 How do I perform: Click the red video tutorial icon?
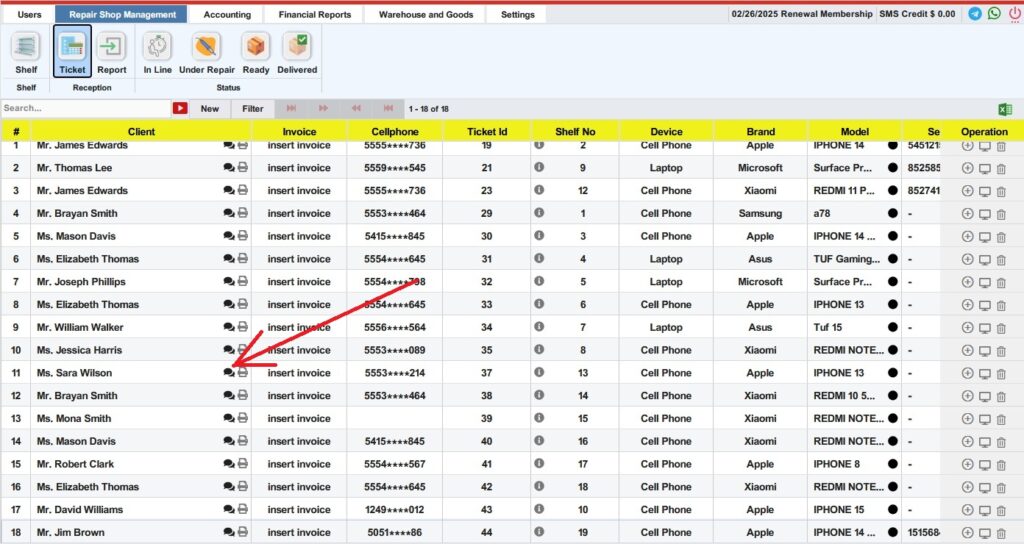click(180, 108)
